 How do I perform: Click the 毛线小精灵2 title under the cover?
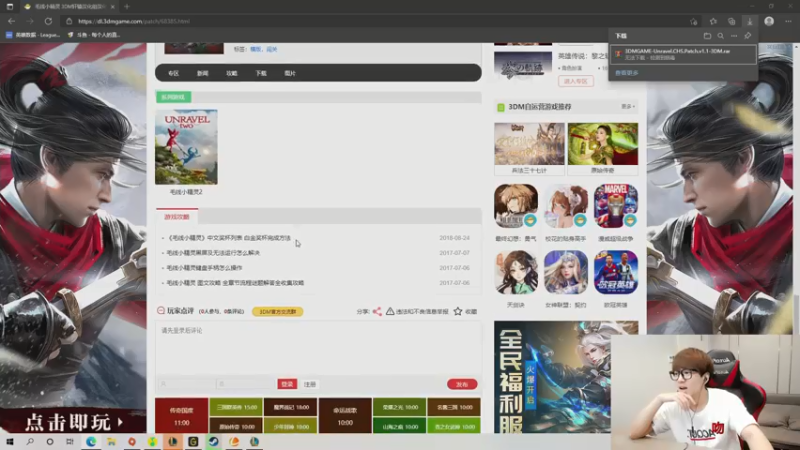(x=186, y=192)
